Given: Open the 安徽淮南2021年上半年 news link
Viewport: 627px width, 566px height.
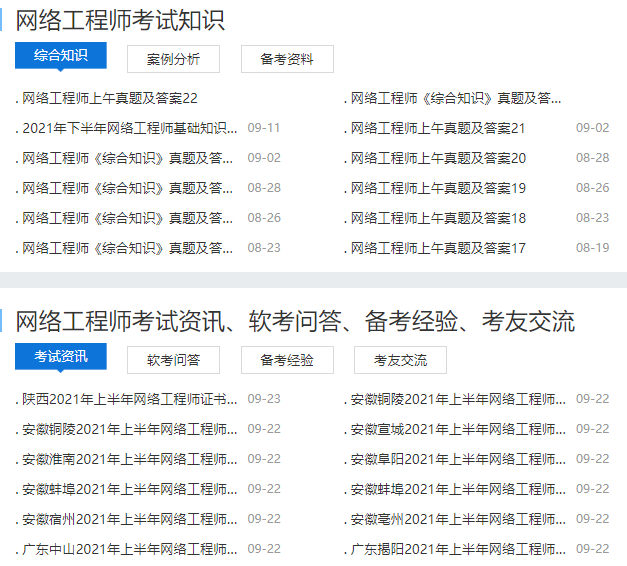Looking at the screenshot, I should click(x=130, y=459).
